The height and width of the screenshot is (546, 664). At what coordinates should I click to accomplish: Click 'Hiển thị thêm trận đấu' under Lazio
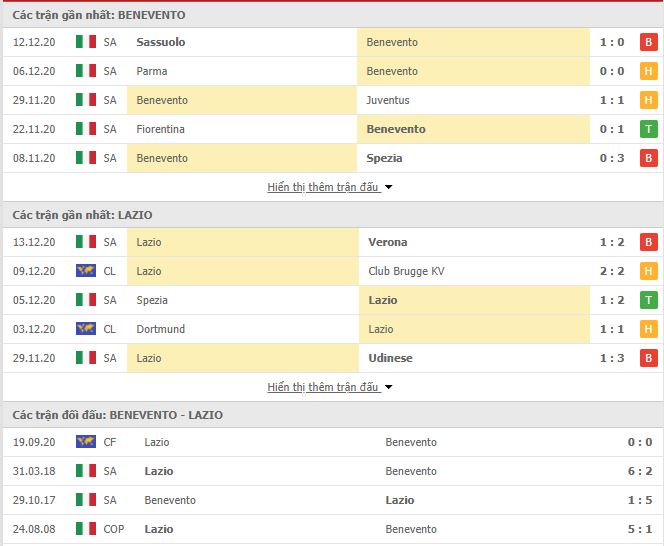[323, 387]
